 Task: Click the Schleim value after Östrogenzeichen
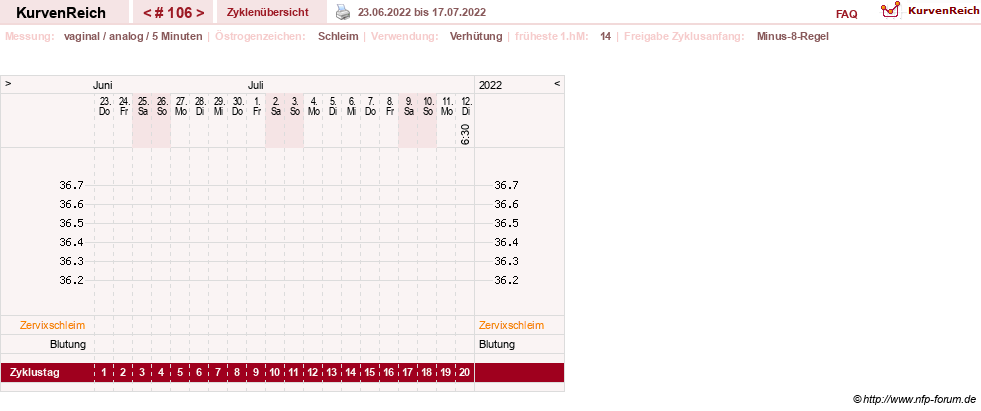338,36
